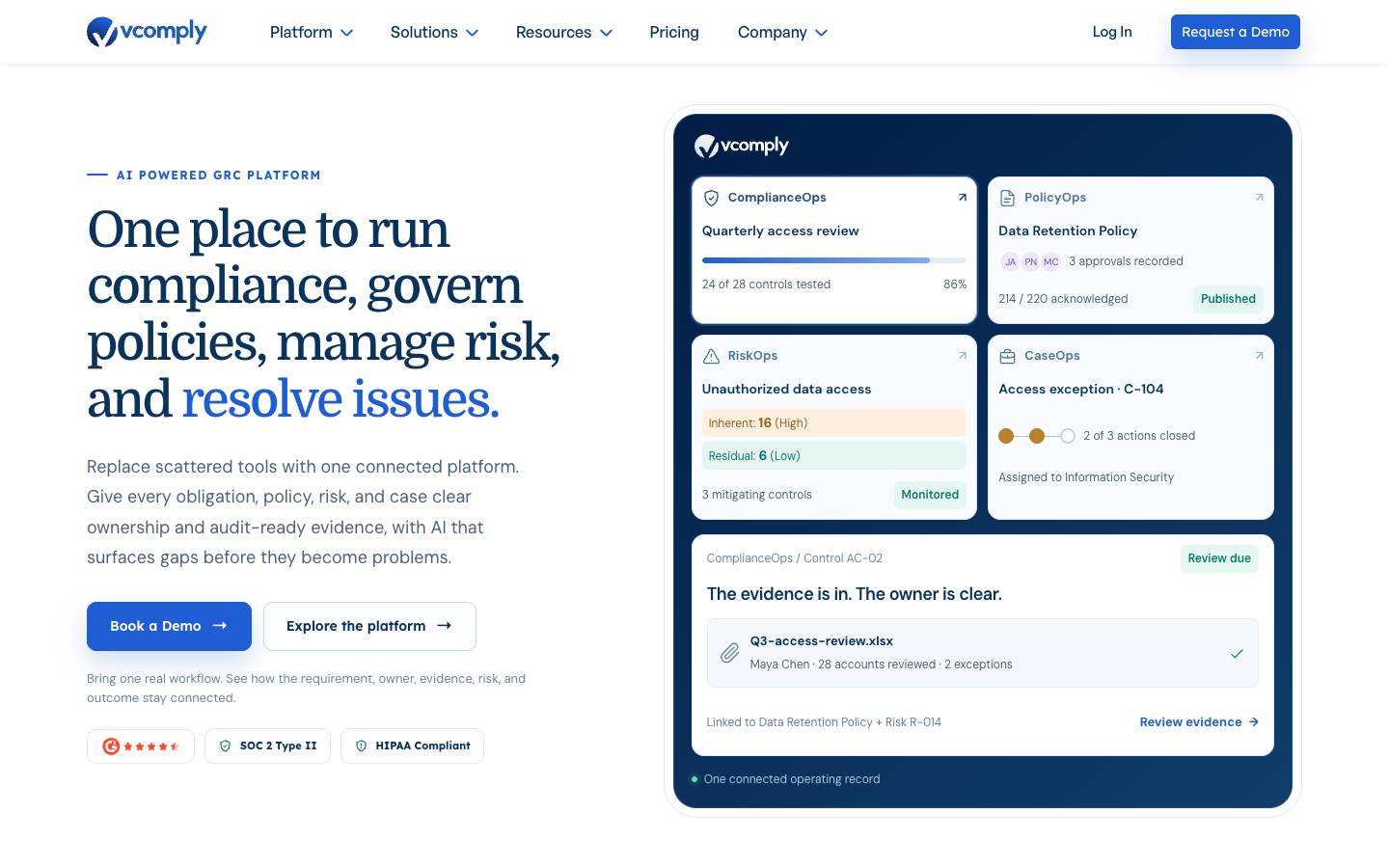Click the shield icon in SOC 2 Type II badge
This screenshot has height=868, width=1389.
pyautogui.click(x=225, y=746)
